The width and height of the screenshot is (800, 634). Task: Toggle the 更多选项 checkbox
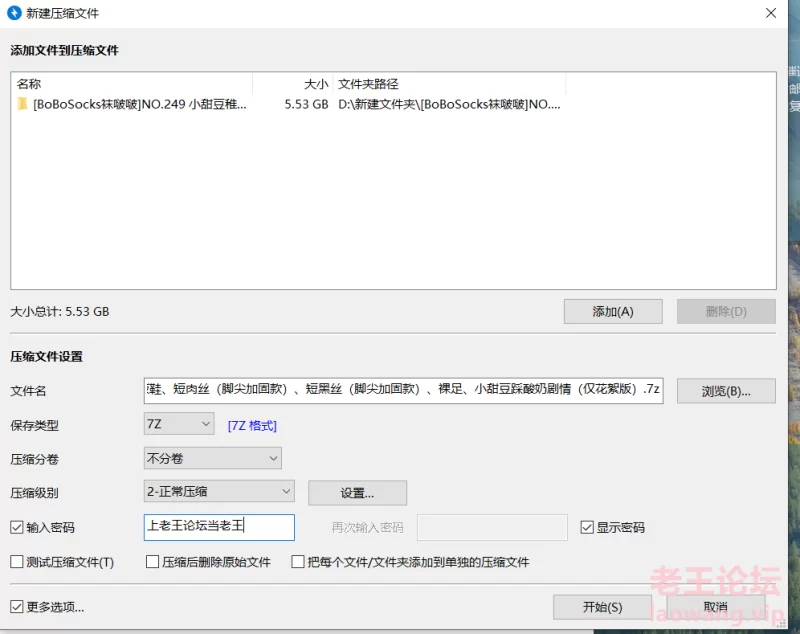tap(17, 606)
